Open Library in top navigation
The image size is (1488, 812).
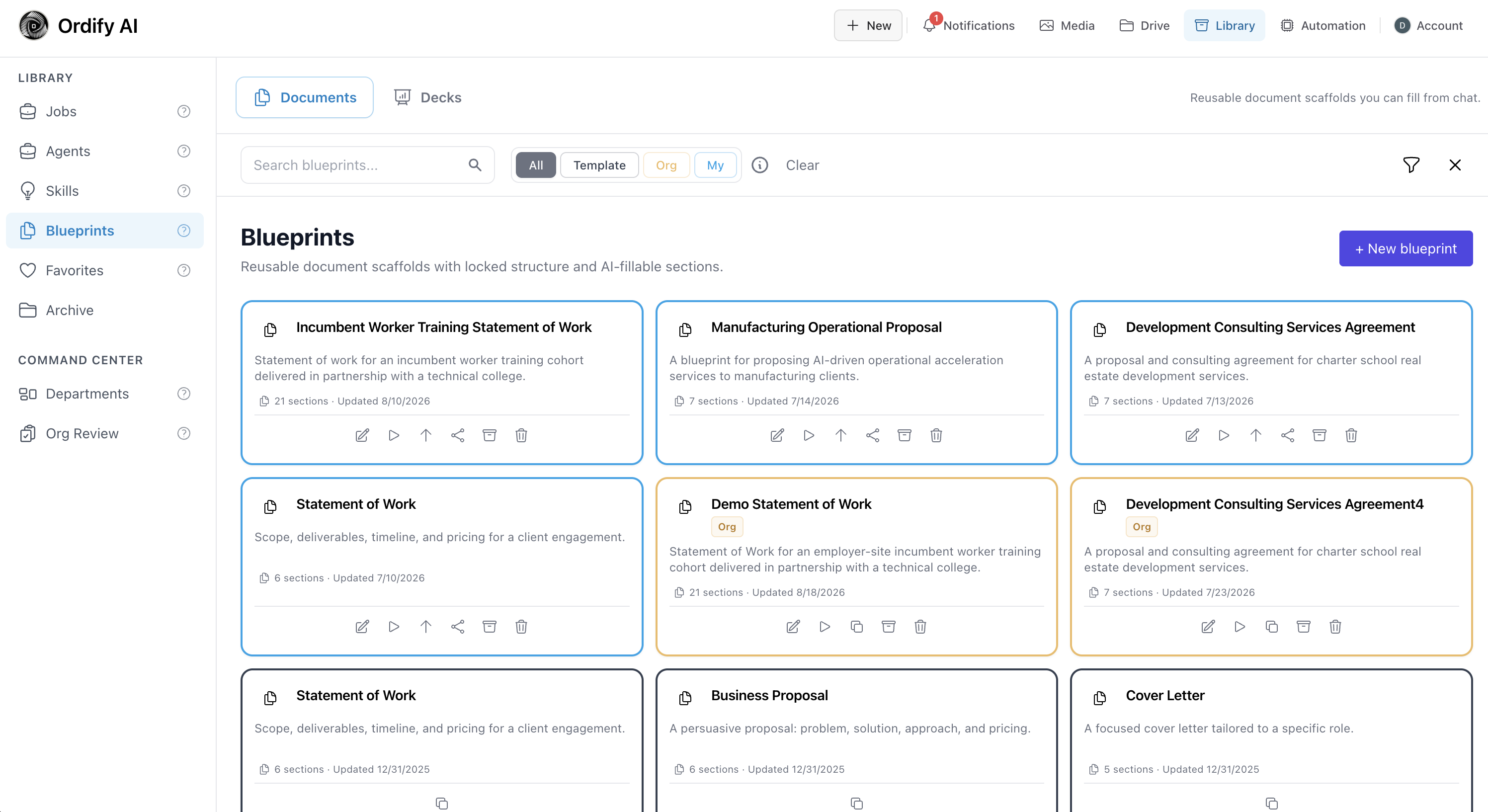click(x=1224, y=25)
